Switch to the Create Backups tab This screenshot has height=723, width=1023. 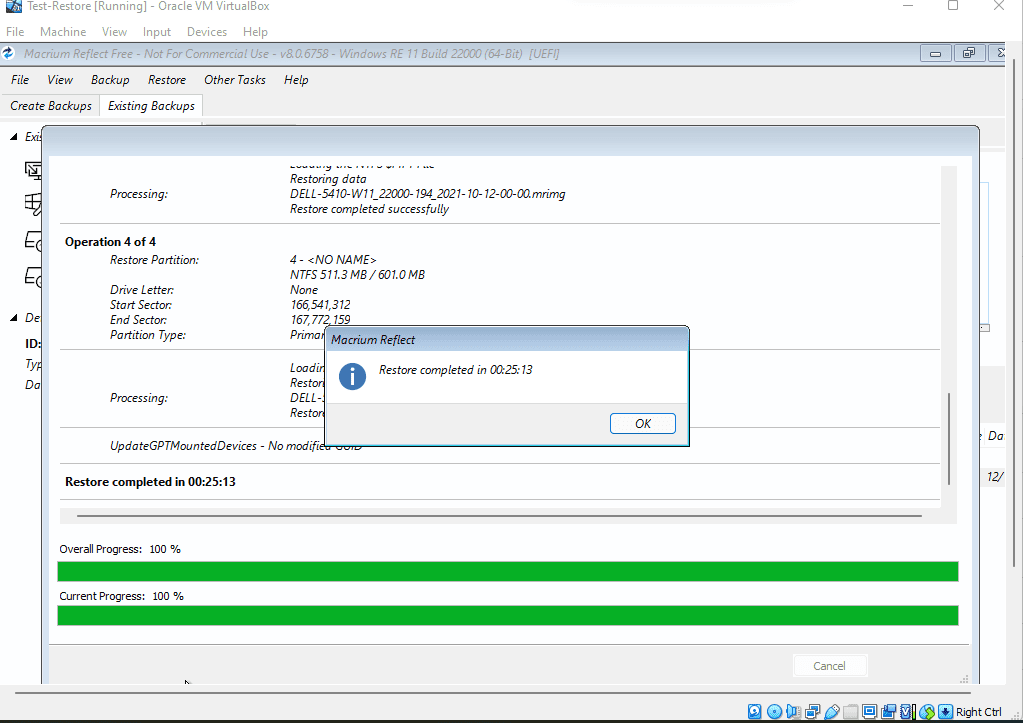pyautogui.click(x=51, y=106)
